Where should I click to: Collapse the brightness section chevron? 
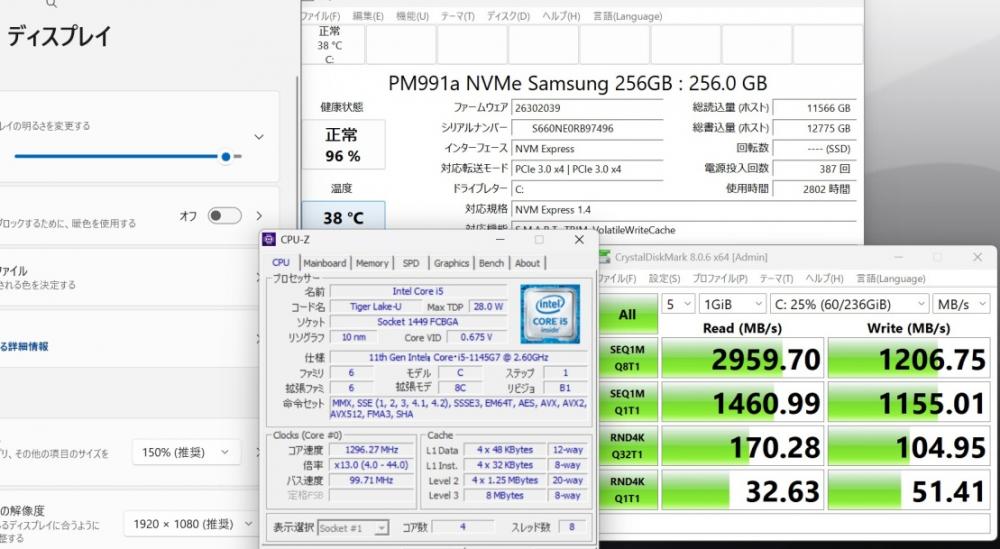259,136
